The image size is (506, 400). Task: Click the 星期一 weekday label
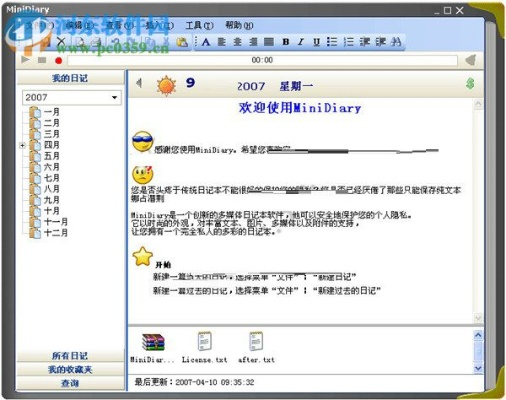[x=297, y=86]
